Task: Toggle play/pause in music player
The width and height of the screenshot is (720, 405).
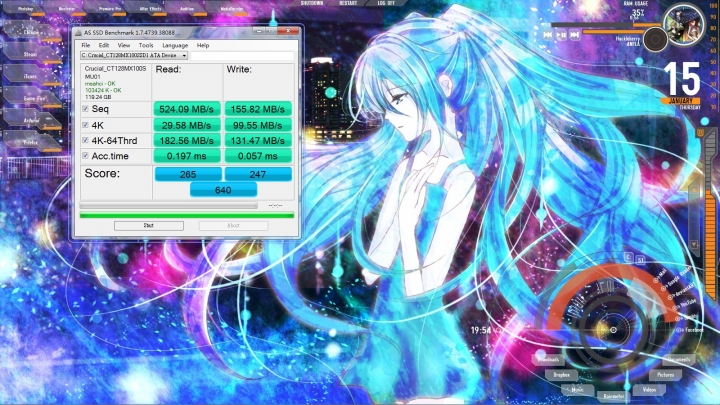Action: pyautogui.click(x=561, y=34)
